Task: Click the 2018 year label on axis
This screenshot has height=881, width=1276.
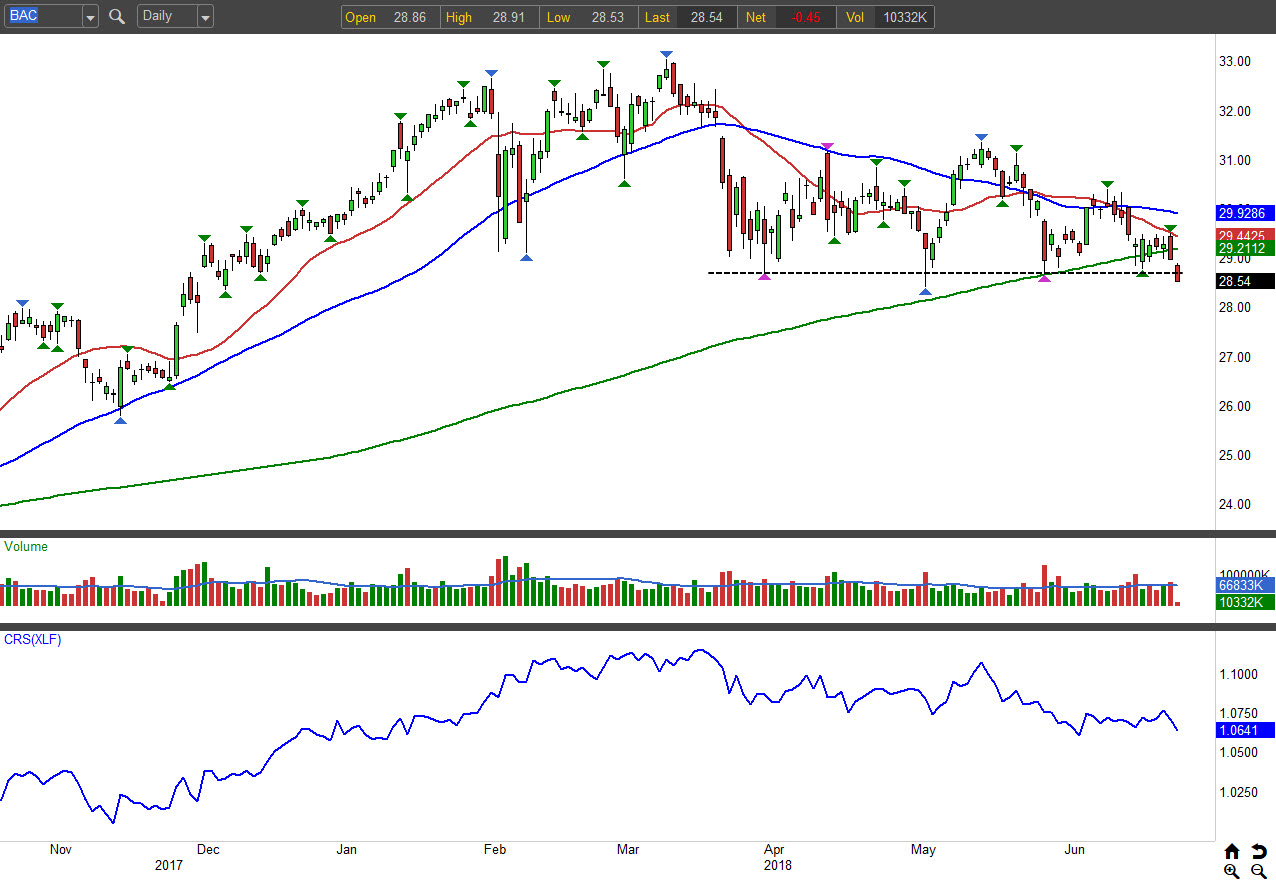Action: click(777, 866)
